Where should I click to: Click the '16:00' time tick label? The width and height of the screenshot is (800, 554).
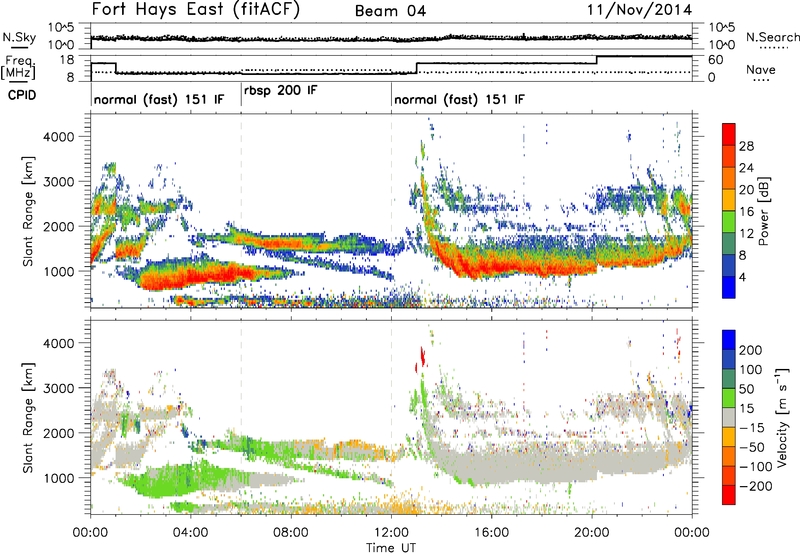491,533
